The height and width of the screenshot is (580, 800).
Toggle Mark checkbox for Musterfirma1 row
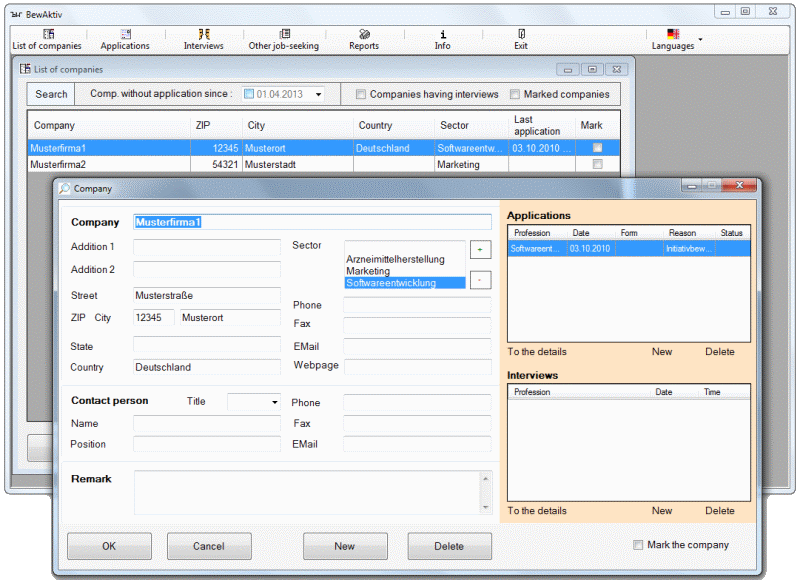pyautogui.click(x=597, y=148)
